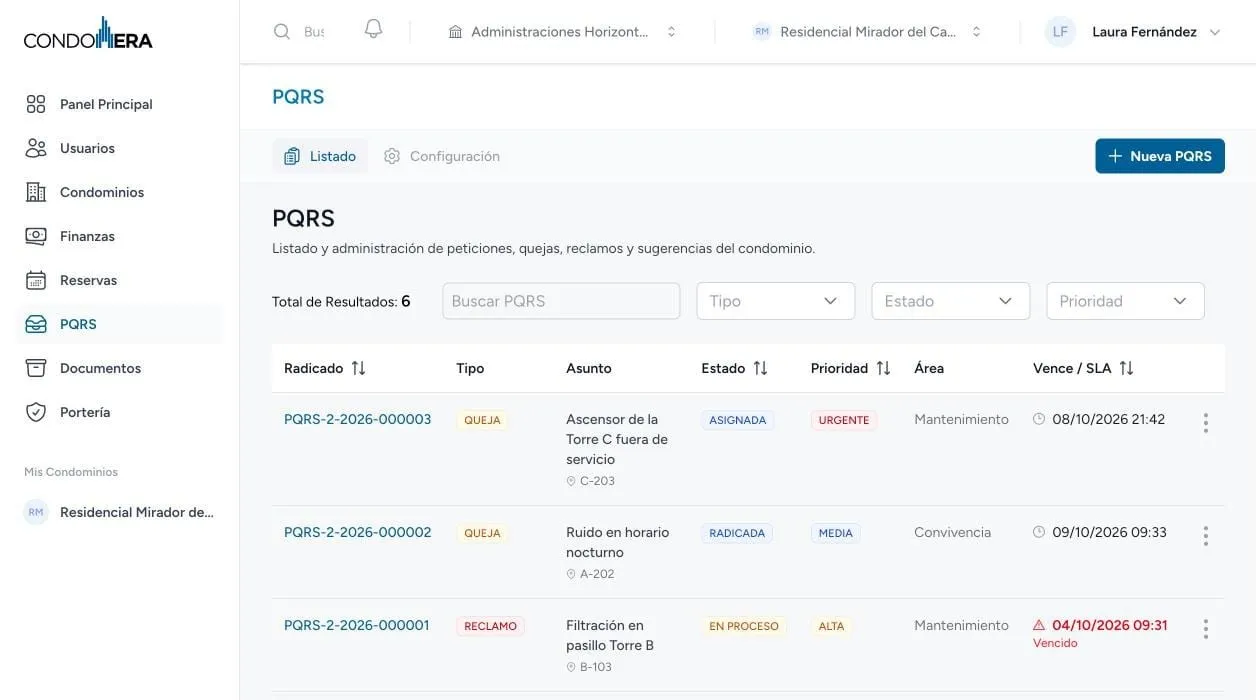Click the PQRS breadcrumb title
1256x700 pixels.
coord(298,97)
